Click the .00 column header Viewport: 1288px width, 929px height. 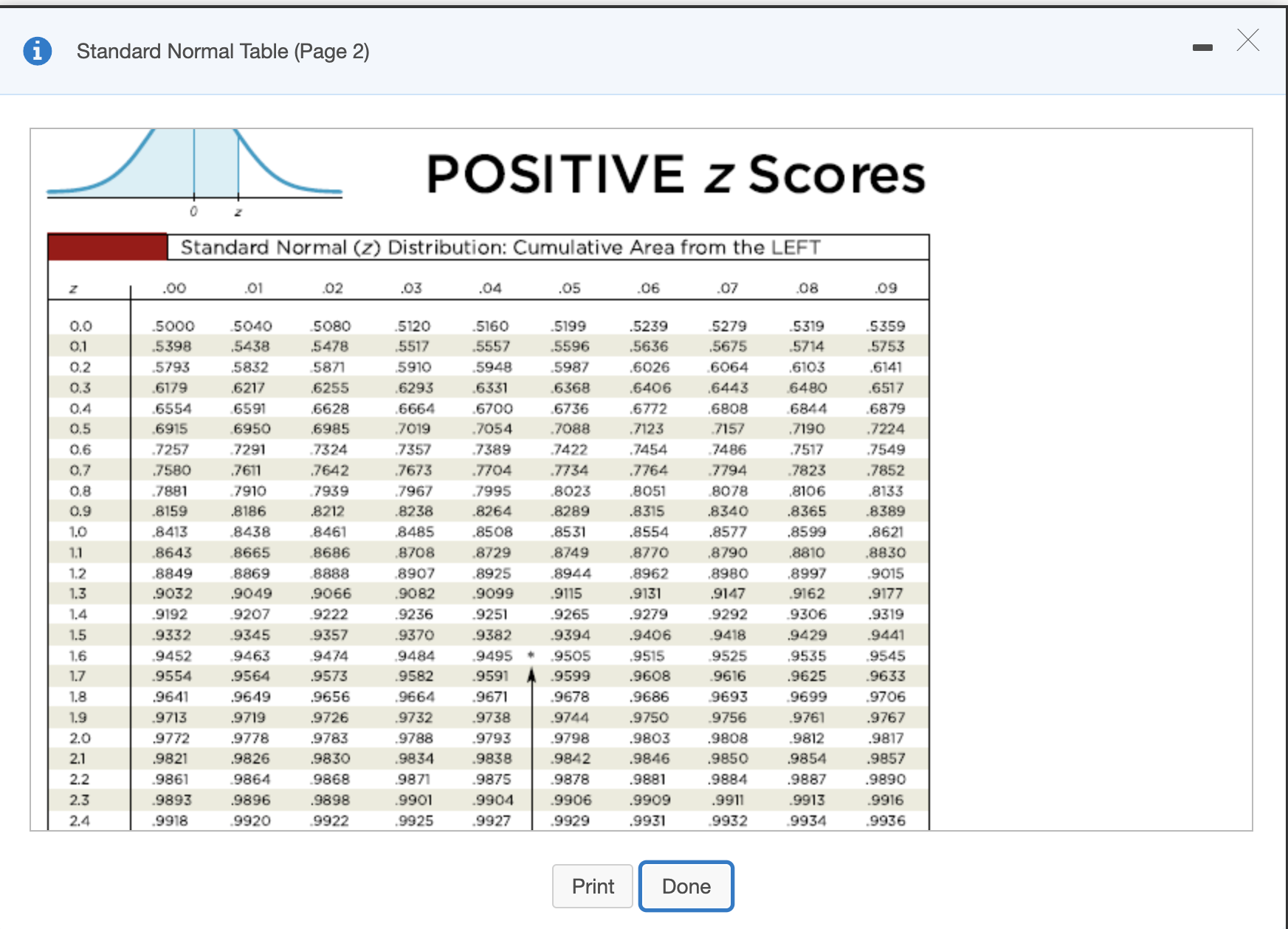click(x=174, y=288)
